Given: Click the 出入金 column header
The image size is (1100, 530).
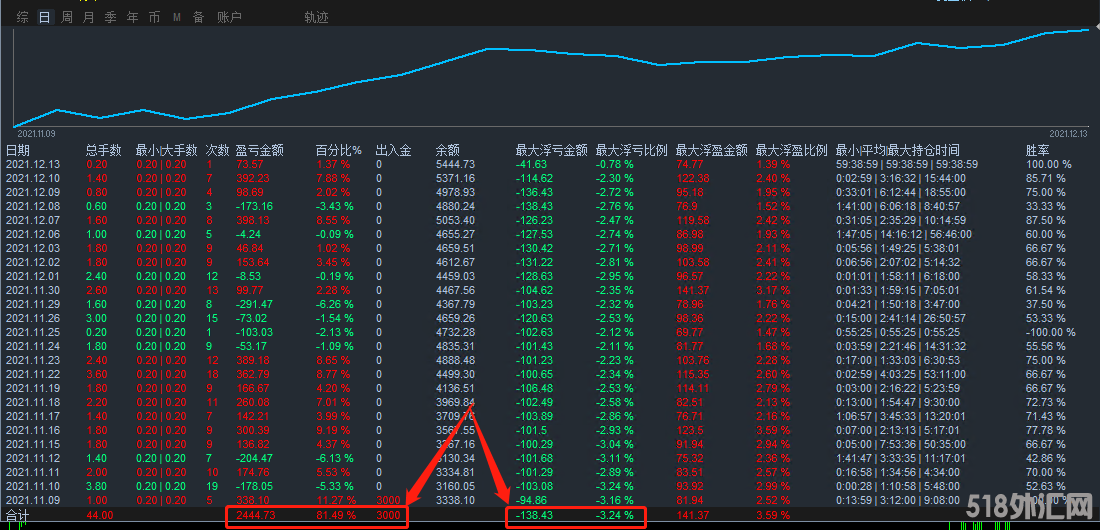Looking at the screenshot, I should [x=393, y=150].
